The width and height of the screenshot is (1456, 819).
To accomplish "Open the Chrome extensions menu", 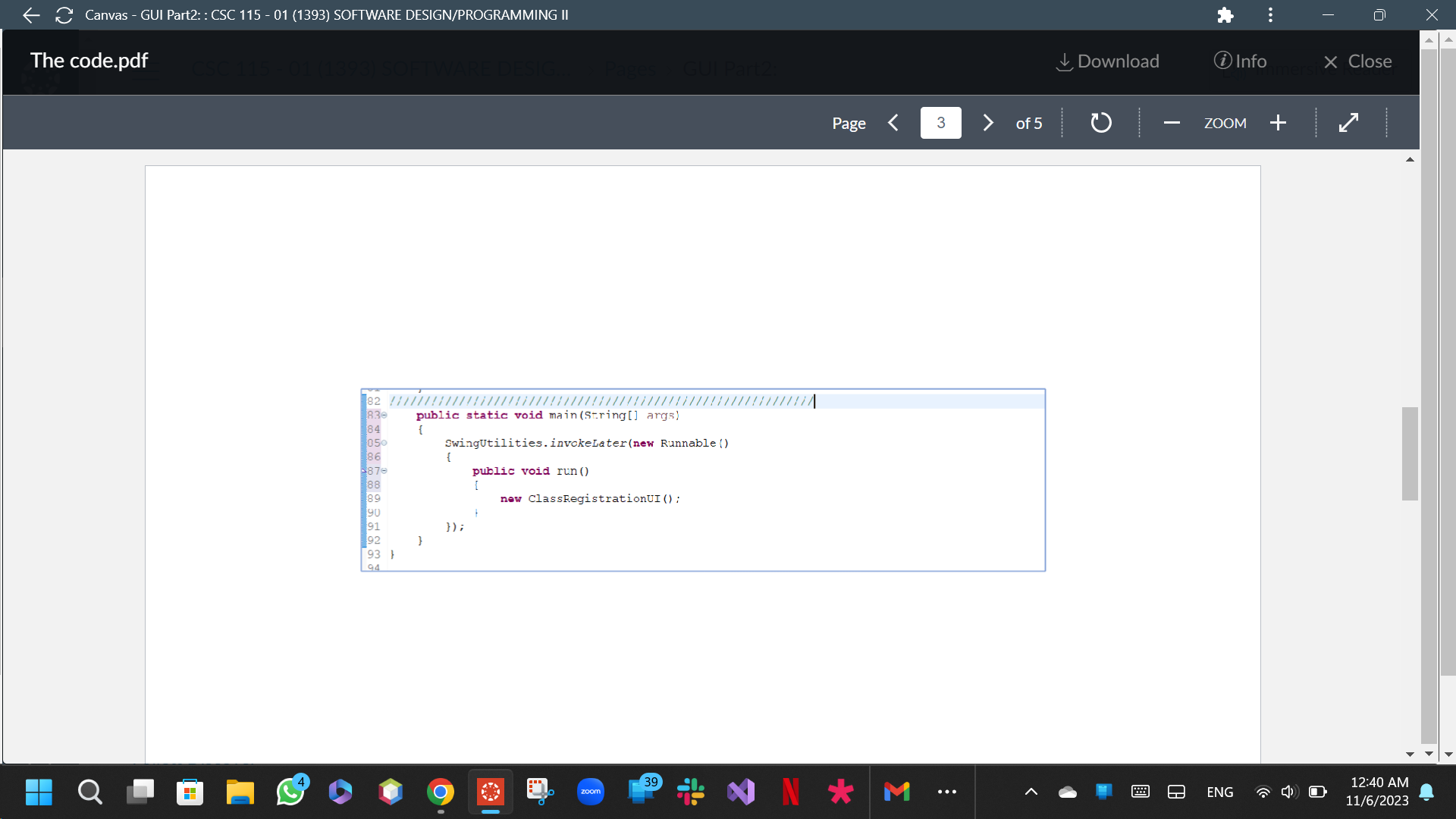I will 1225,14.
